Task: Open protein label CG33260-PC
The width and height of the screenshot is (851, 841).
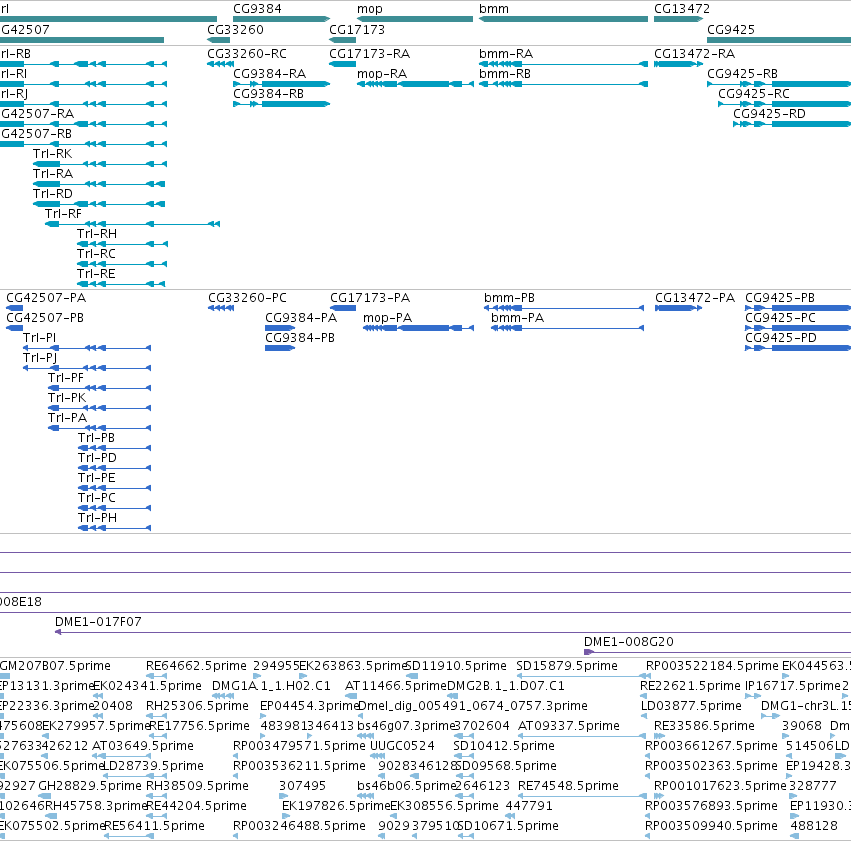Action: click(x=247, y=298)
